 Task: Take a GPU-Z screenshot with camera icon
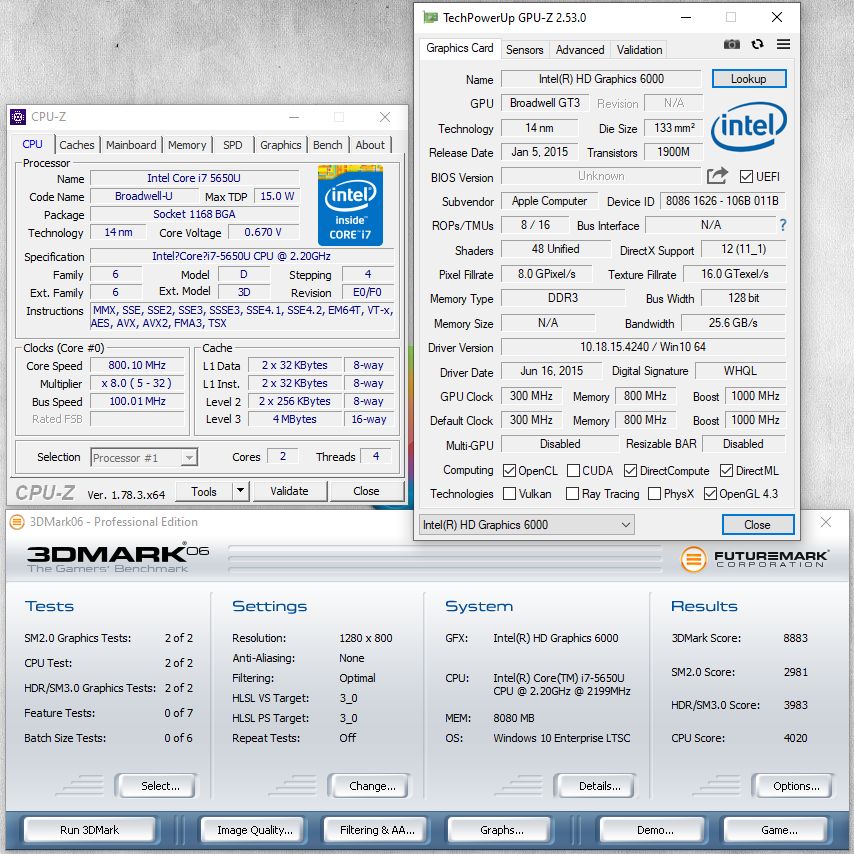(x=731, y=45)
